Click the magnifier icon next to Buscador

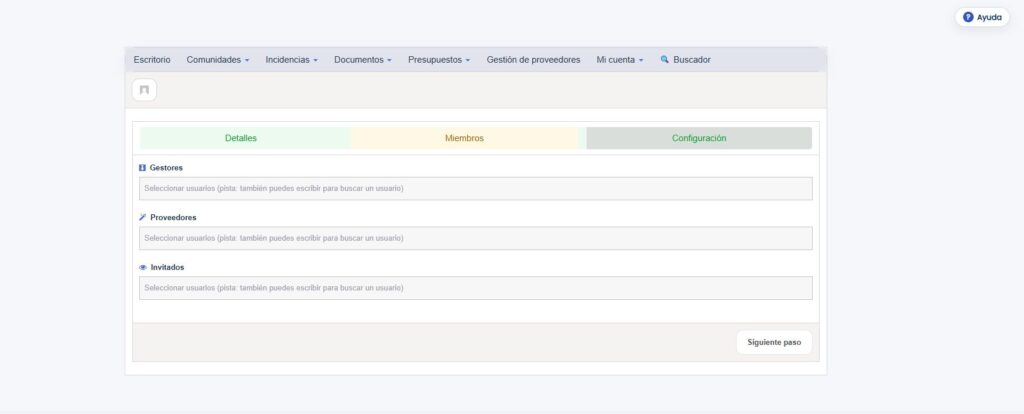[665, 59]
